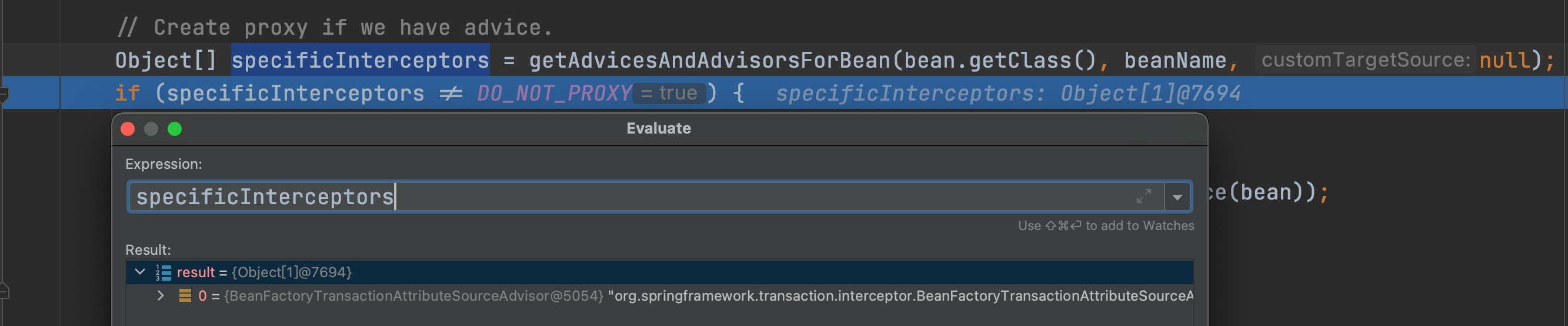Click the green zoom button of Evaluate
This screenshot has width=1568, height=326.
175,128
